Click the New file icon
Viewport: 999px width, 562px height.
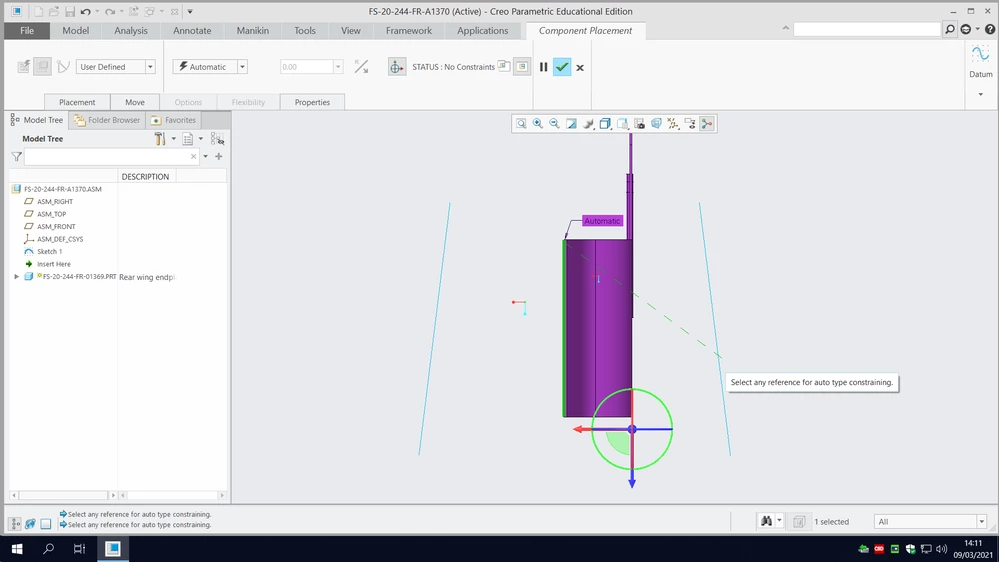[x=38, y=11]
